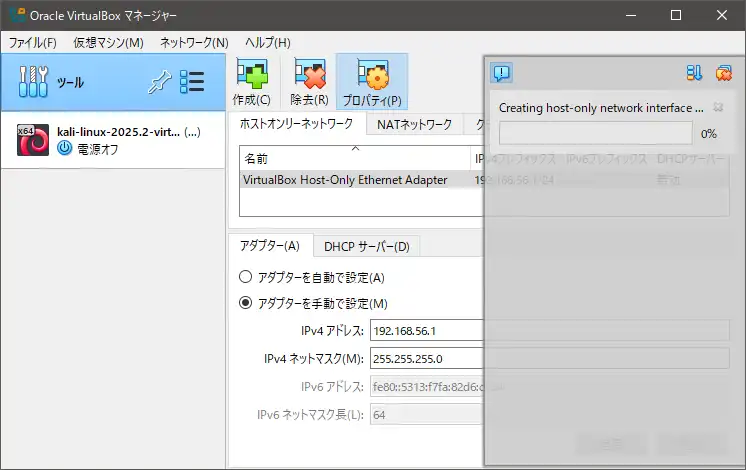
Task: Sort by the 名前 column header
Action: tap(355, 158)
